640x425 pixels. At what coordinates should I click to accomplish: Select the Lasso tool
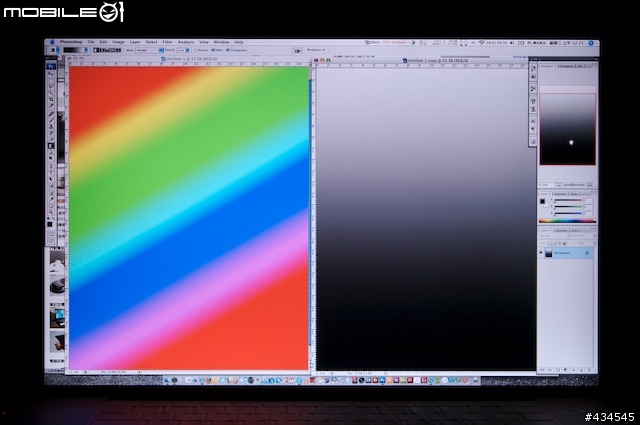click(x=51, y=86)
